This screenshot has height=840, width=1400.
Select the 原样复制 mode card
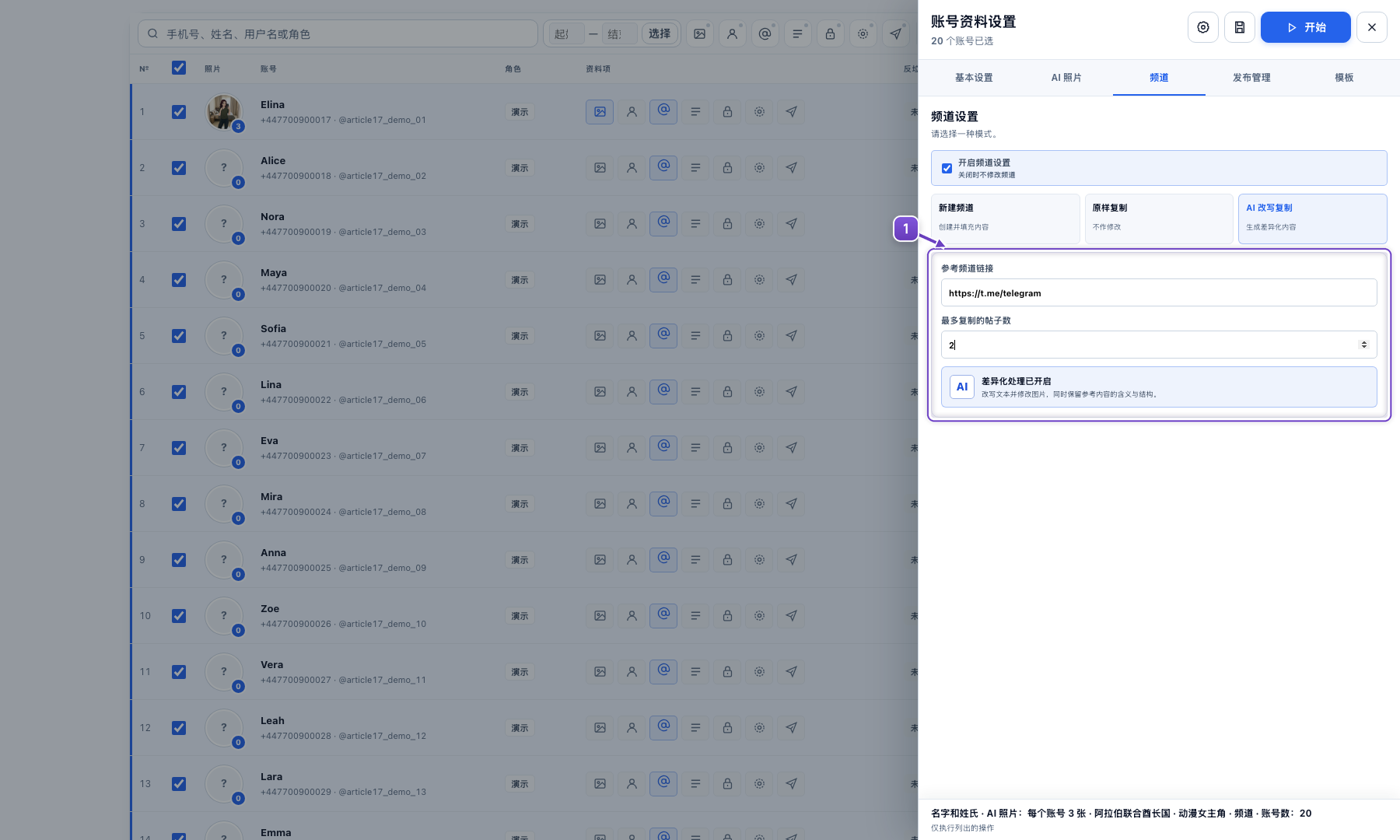coord(1159,219)
